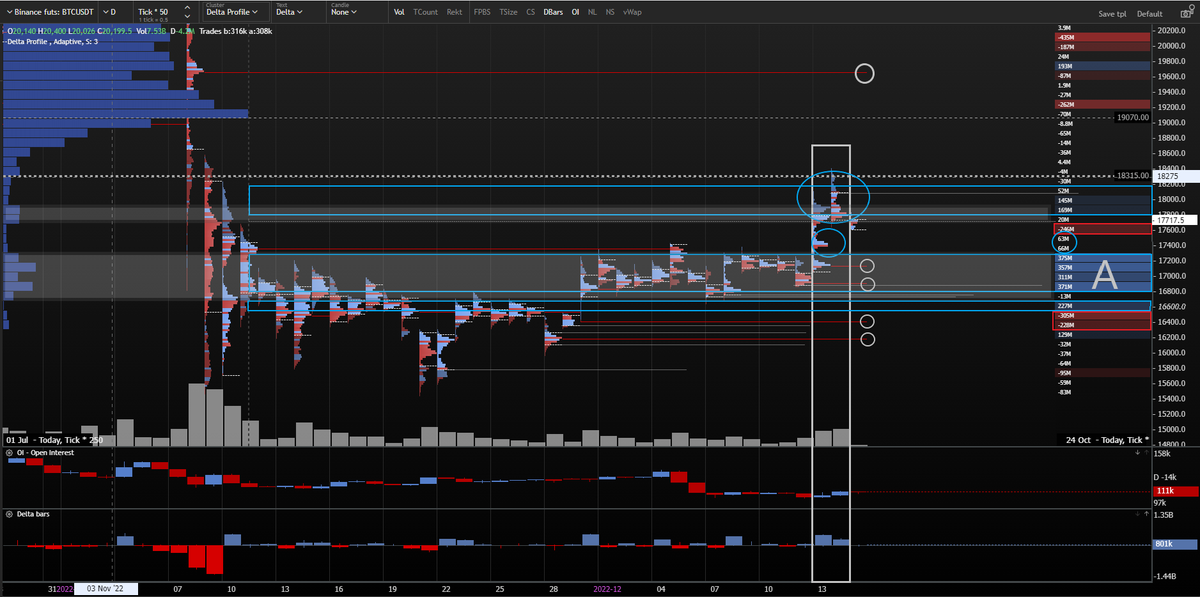
Task: Click the -305M delta level row
Action: (x=1102, y=315)
